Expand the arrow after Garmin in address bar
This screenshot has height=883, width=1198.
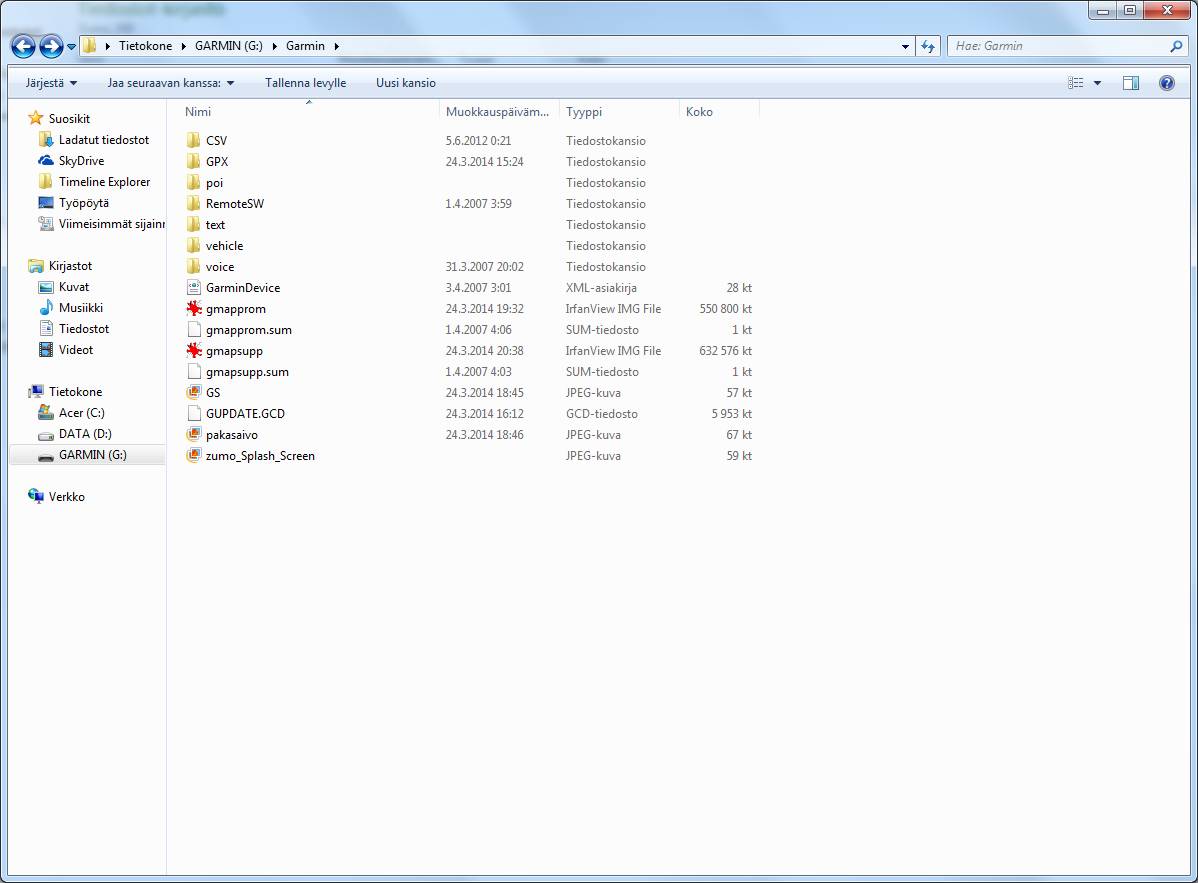click(x=336, y=46)
